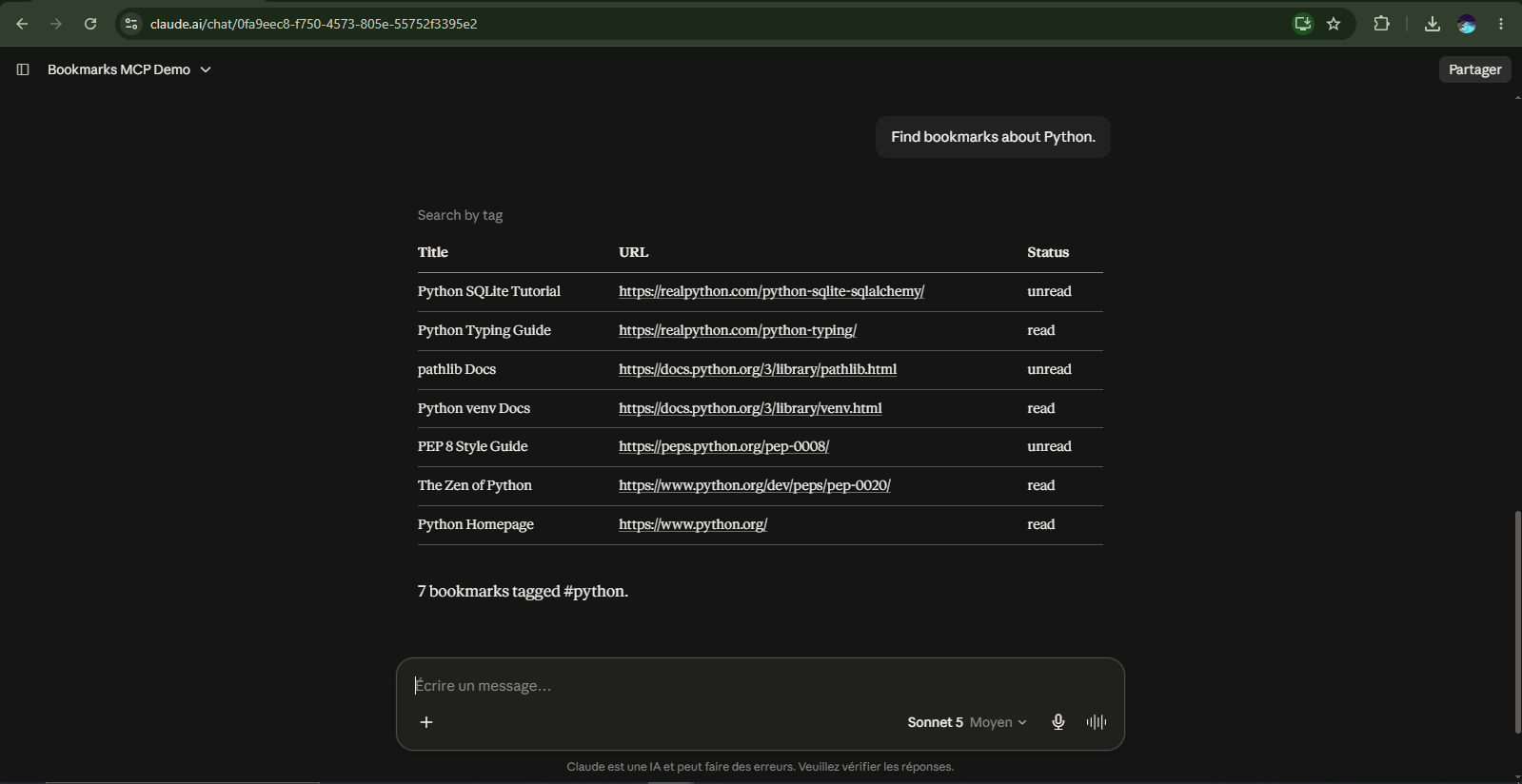Click the status of Python SQLite Tutorial
Screen dimensions: 1522x784
1049,291
